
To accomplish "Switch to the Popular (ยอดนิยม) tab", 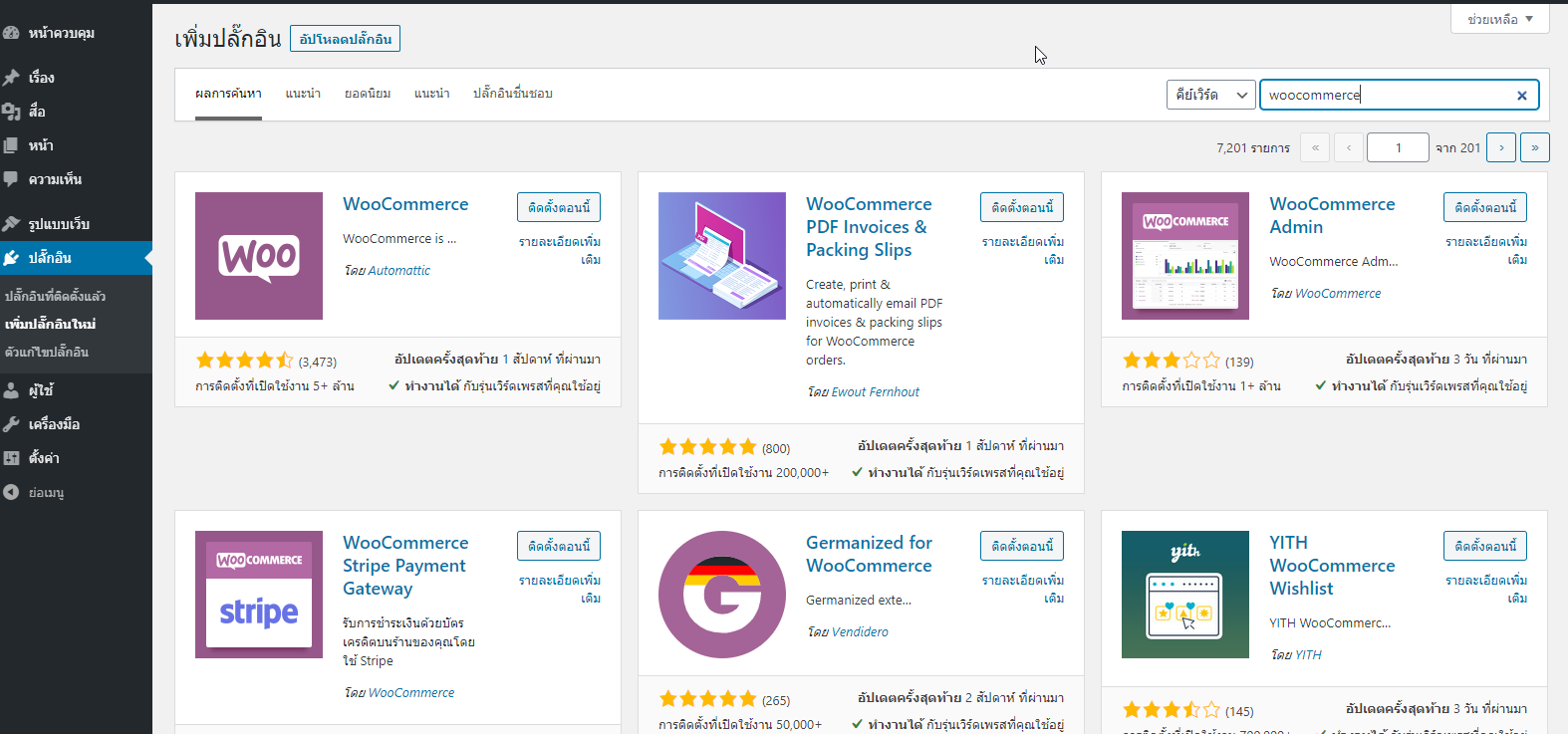I will click(x=368, y=94).
